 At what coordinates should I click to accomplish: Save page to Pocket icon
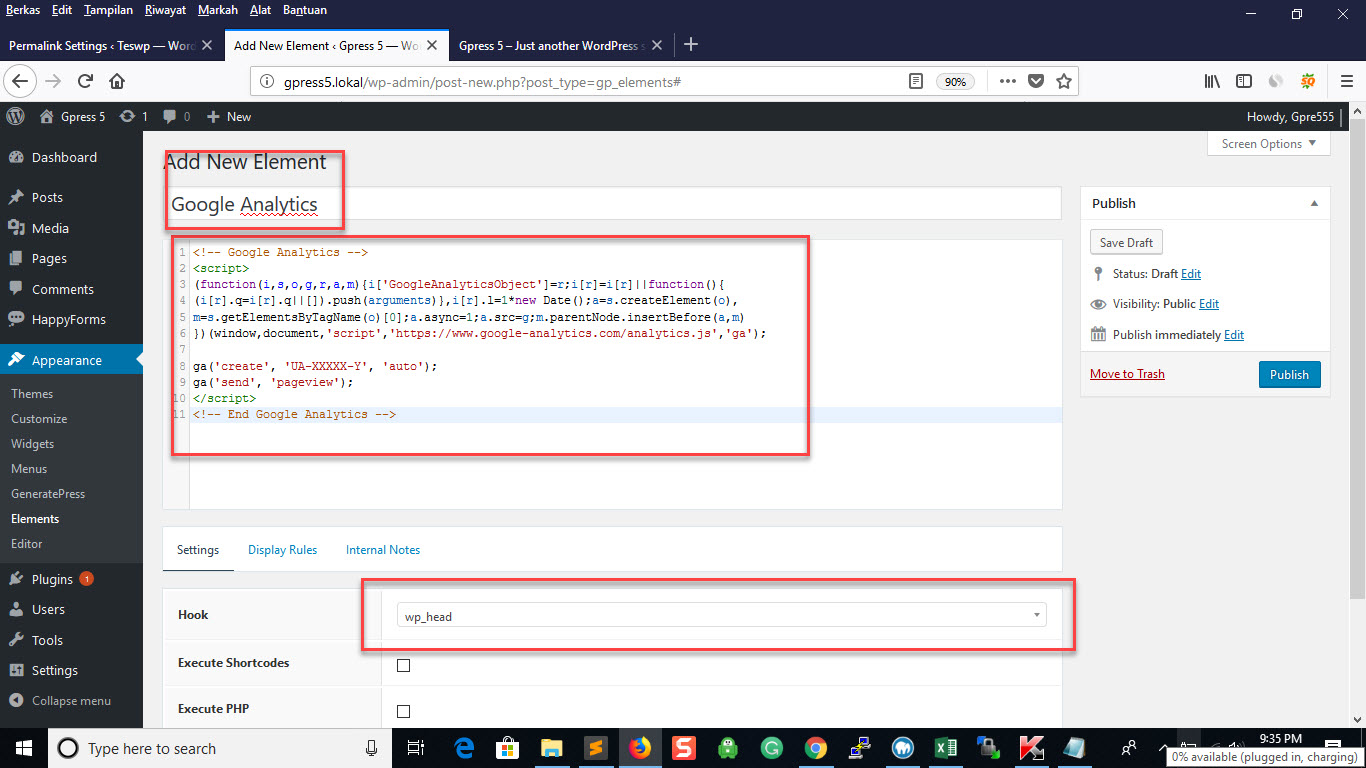tap(1036, 82)
